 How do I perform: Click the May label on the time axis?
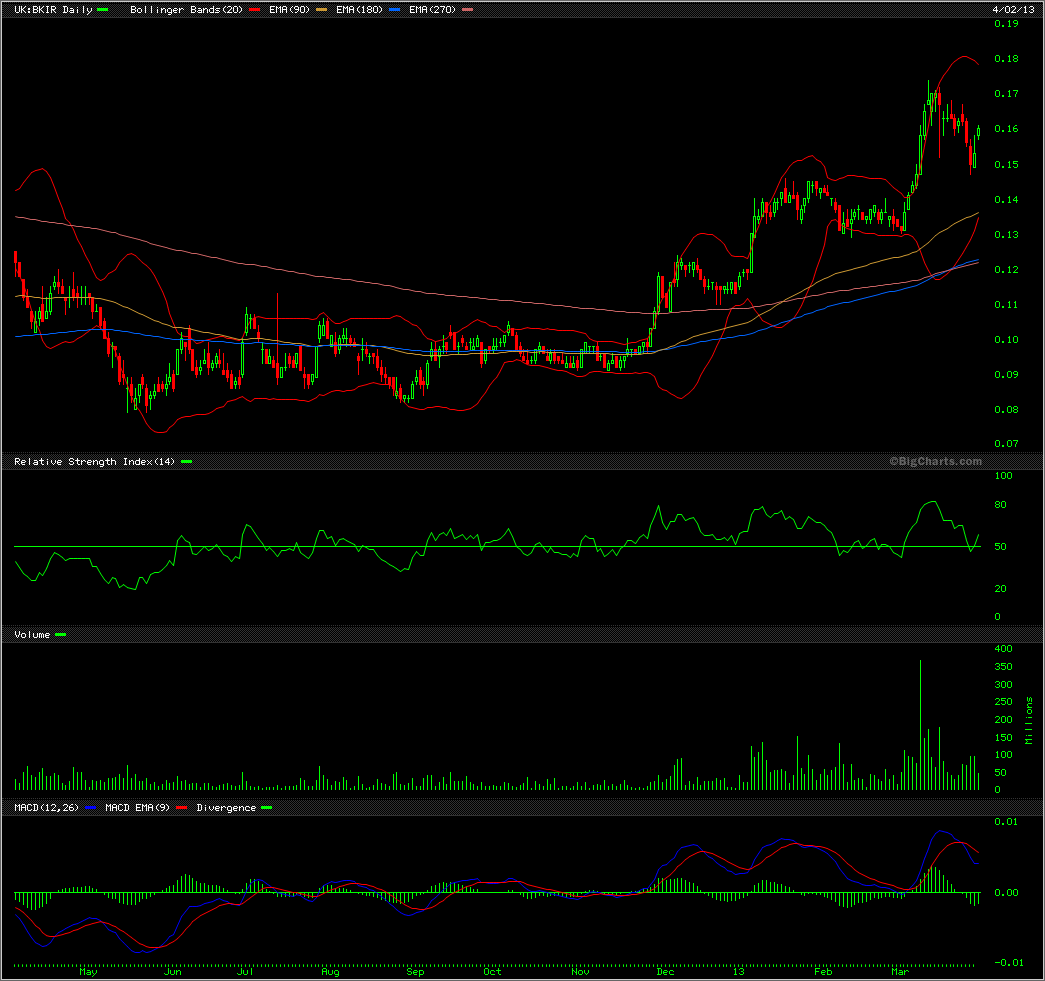pos(89,971)
